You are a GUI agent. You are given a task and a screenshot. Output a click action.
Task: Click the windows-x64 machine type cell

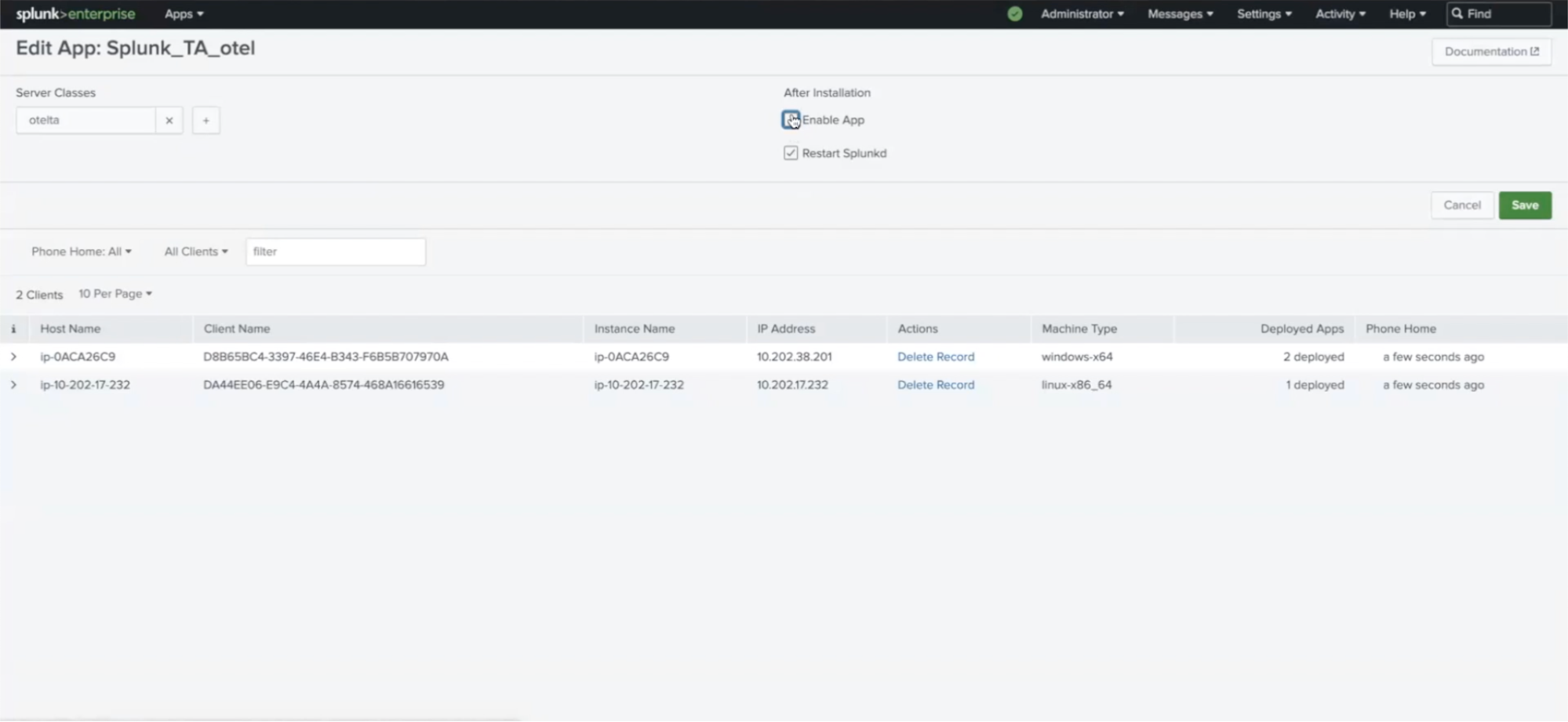[1077, 357]
